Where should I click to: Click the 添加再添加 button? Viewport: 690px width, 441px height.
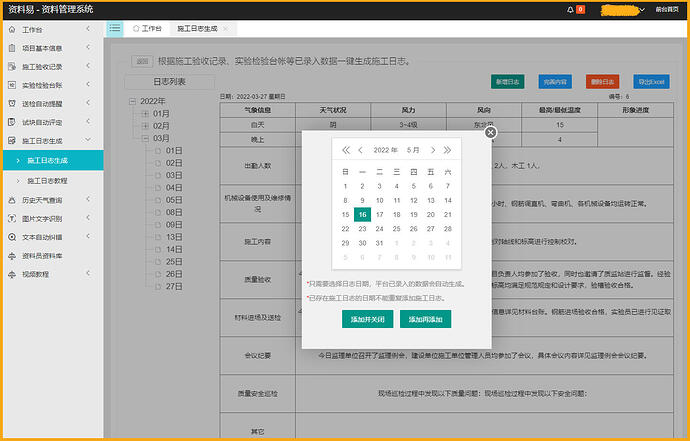coord(425,319)
